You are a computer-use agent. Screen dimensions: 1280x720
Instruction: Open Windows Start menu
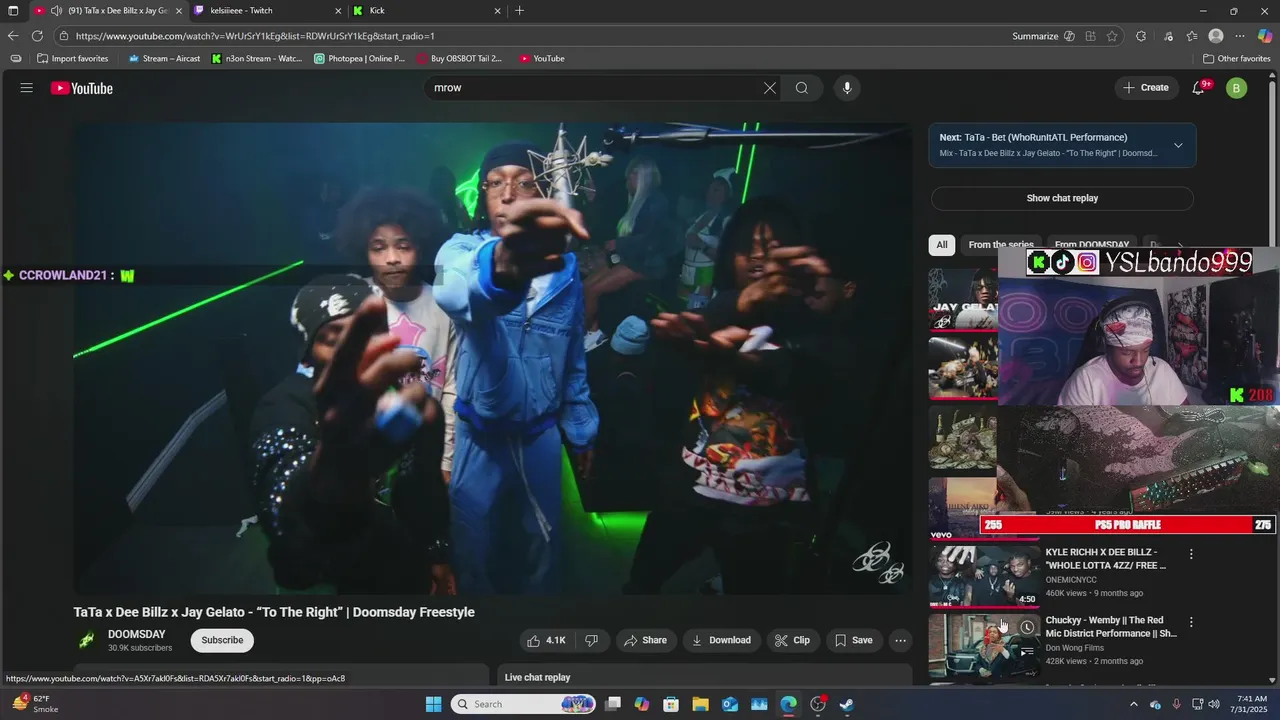tap(433, 704)
